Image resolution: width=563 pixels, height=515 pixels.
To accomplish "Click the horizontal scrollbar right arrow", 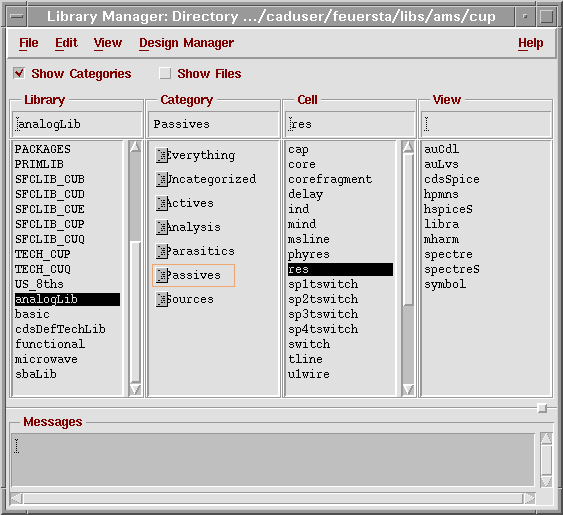I will click(x=530, y=498).
